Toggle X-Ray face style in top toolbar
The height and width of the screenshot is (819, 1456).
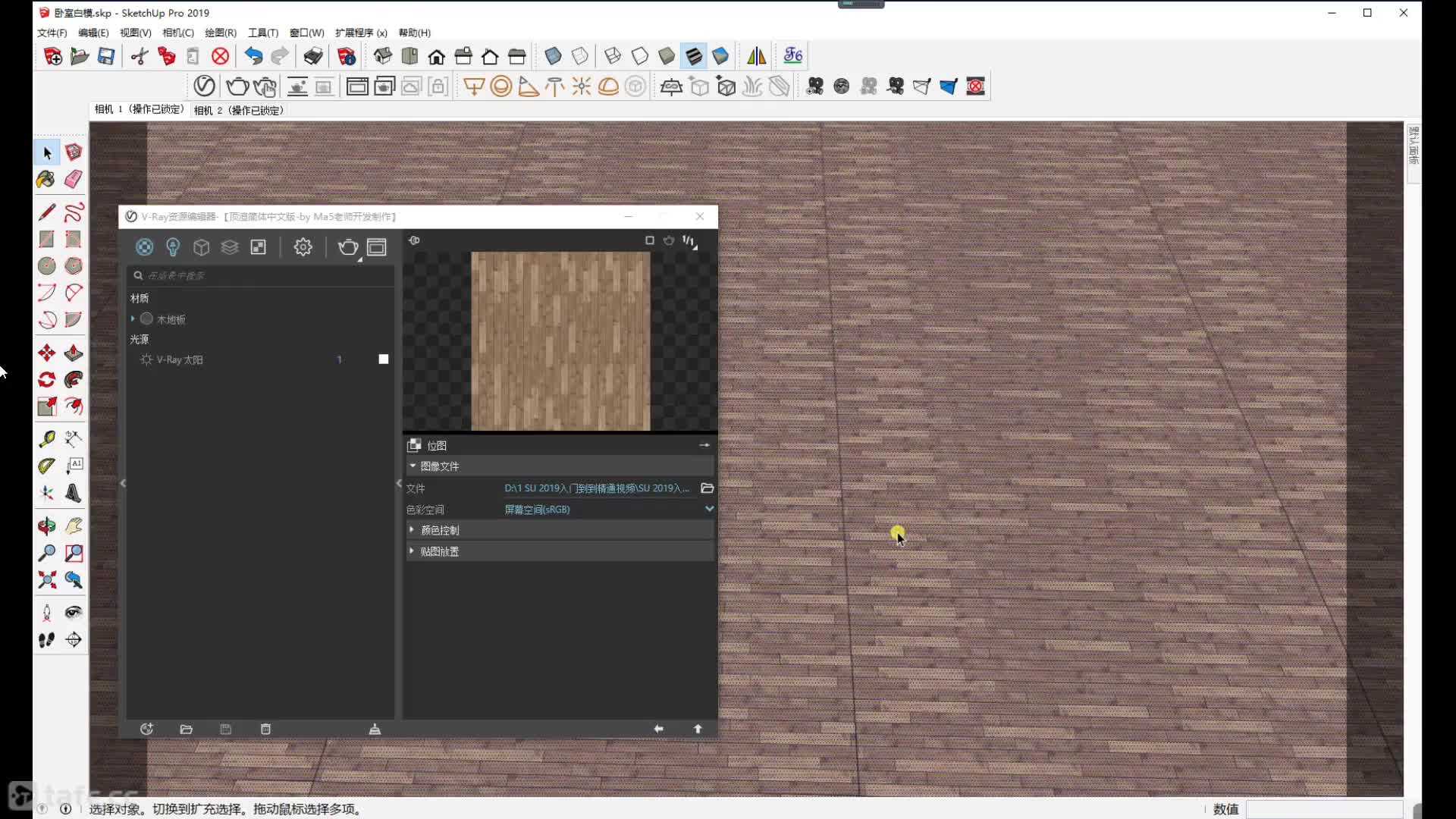click(x=553, y=56)
